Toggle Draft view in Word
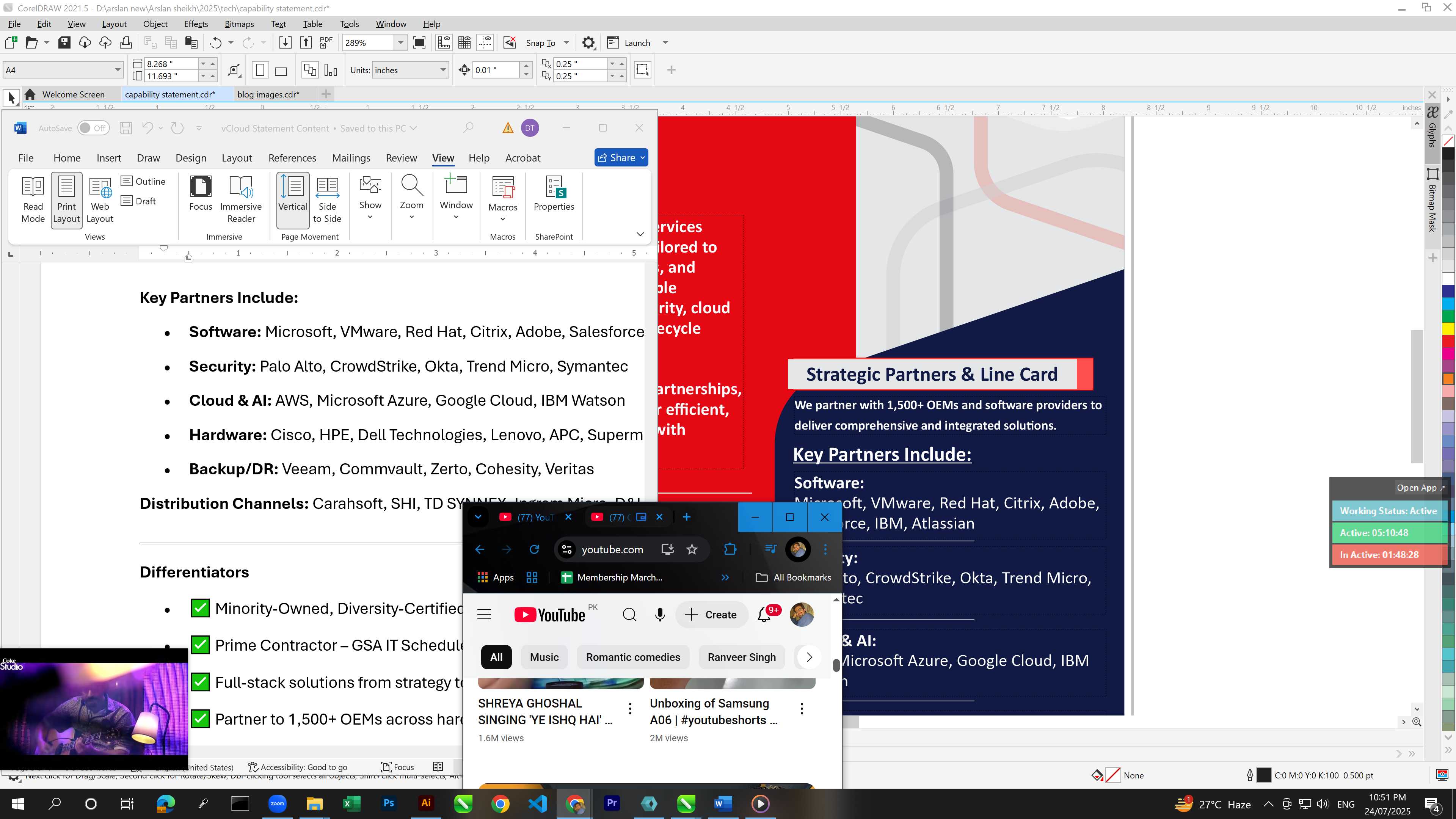Screen dimensions: 1456x819 pyautogui.click(x=138, y=201)
